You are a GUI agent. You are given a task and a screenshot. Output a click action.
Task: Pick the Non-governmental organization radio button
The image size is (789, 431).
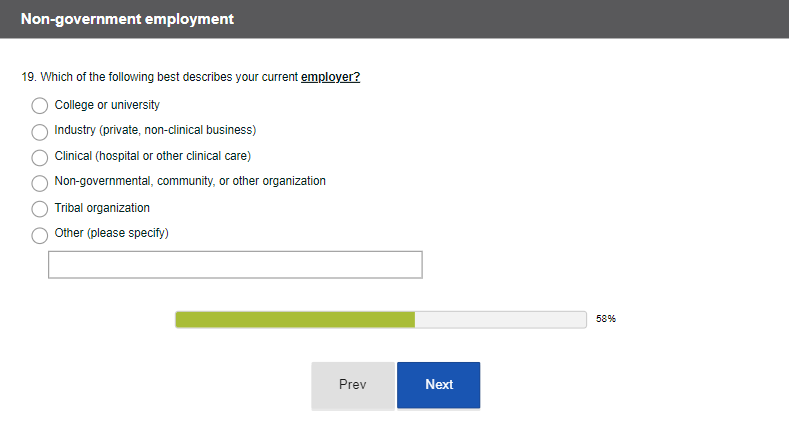(x=40, y=183)
